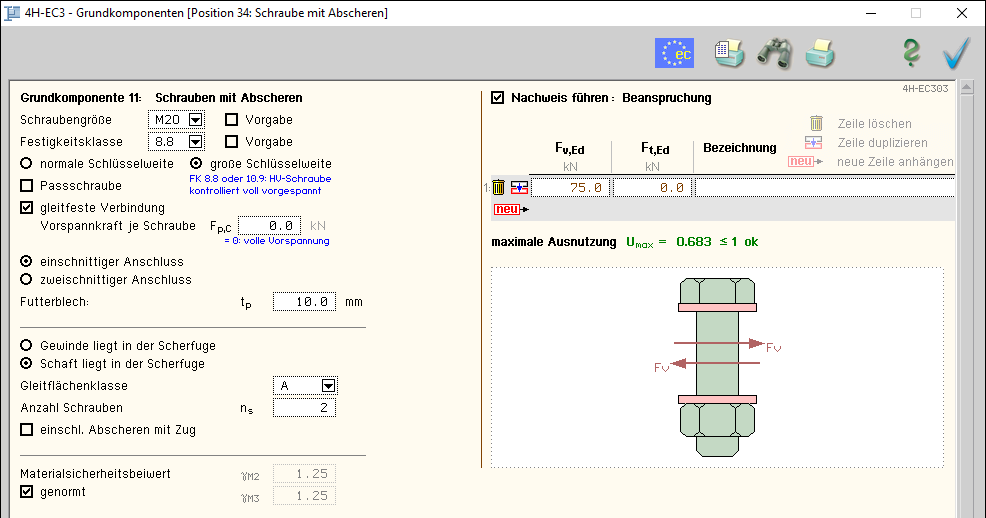Delete row 1 using trash icon
Image resolution: width=986 pixels, height=518 pixels.
pyautogui.click(x=499, y=187)
